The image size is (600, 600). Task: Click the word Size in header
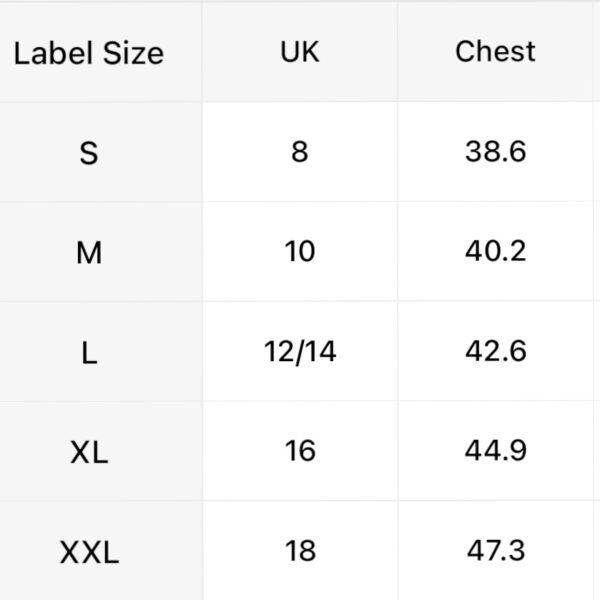click(134, 53)
